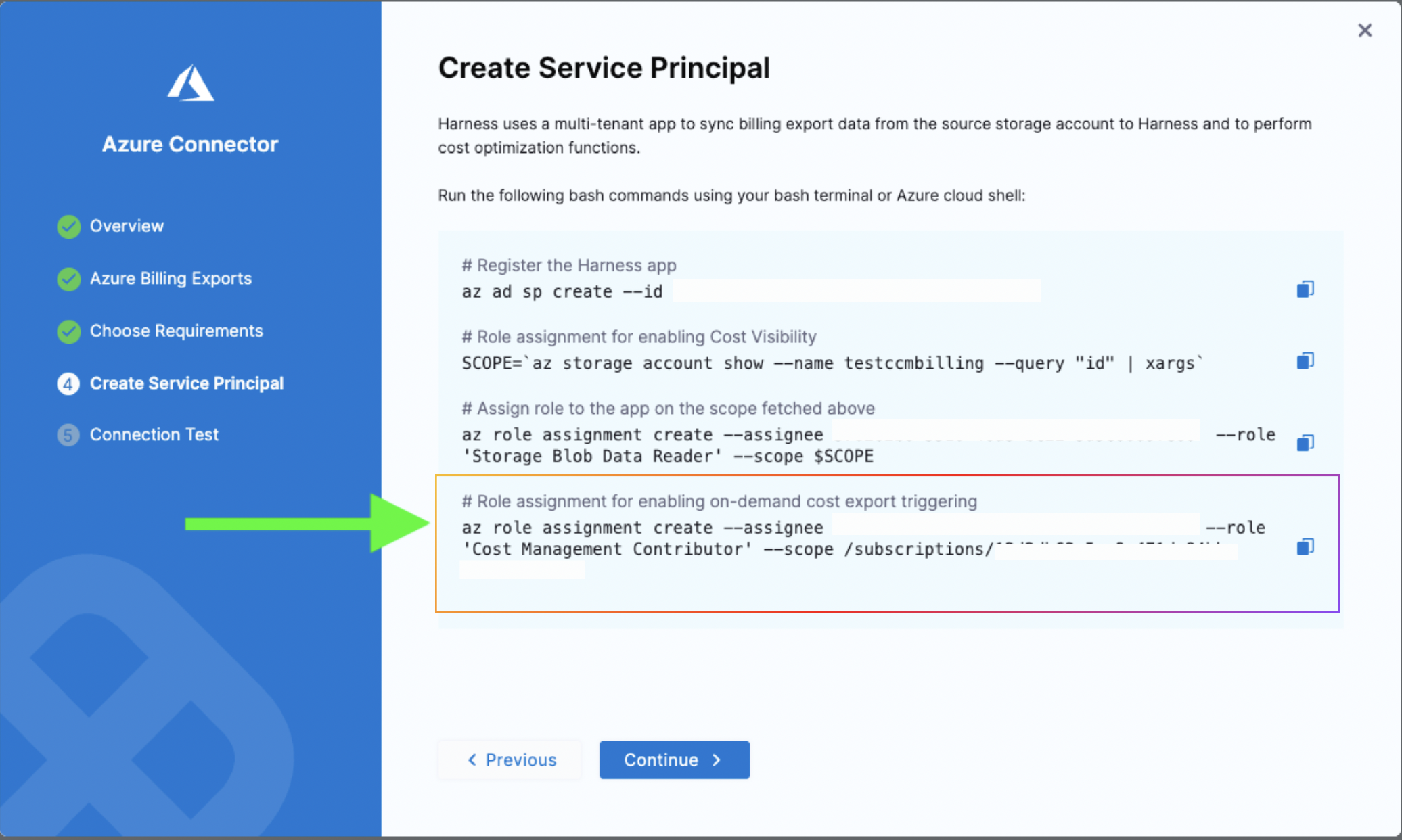This screenshot has width=1402, height=840.
Task: Click '# Register the Harness app' comment
Action: (569, 265)
